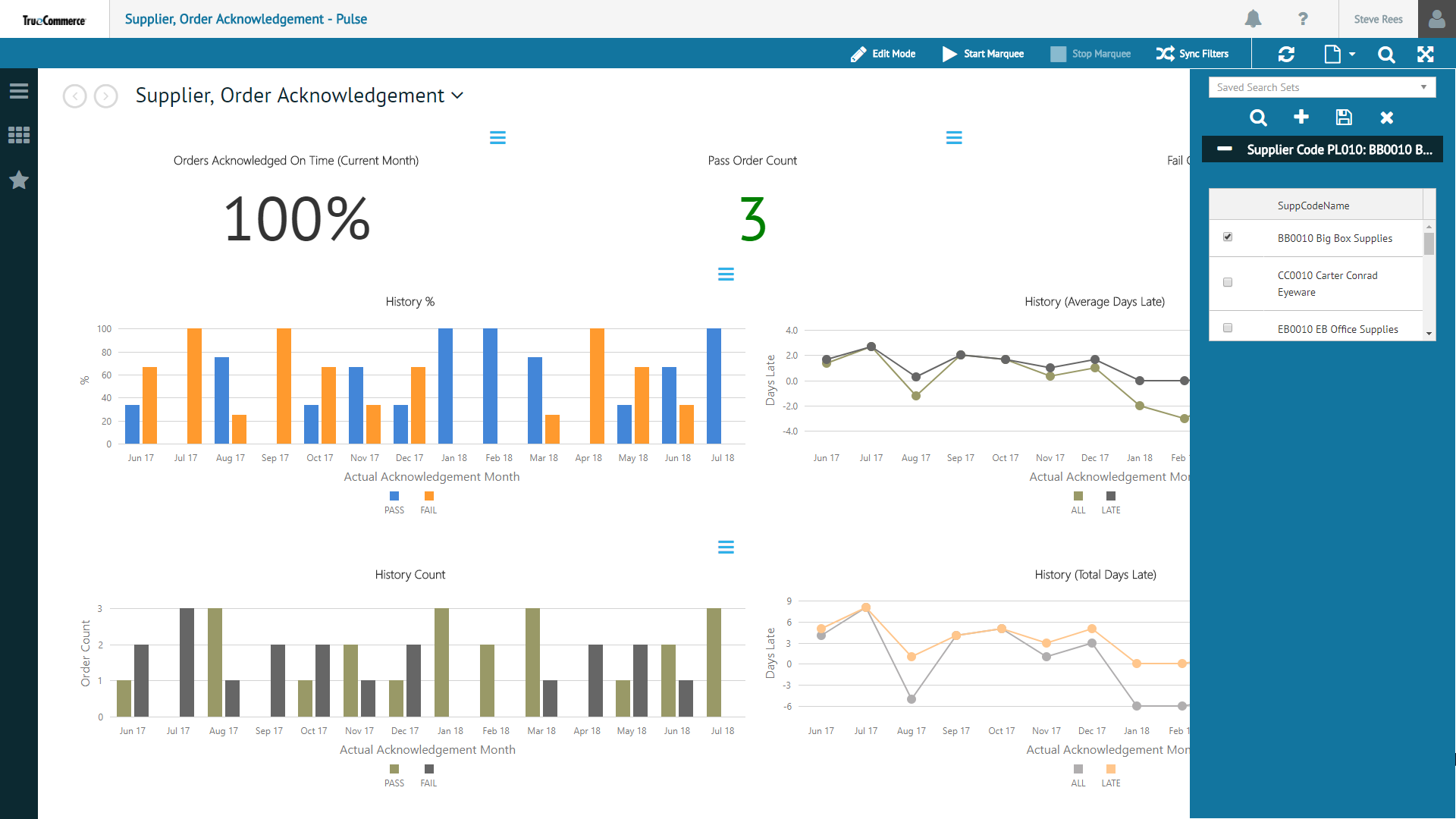
Task: Save the search set floppy icon
Action: pos(1344,117)
